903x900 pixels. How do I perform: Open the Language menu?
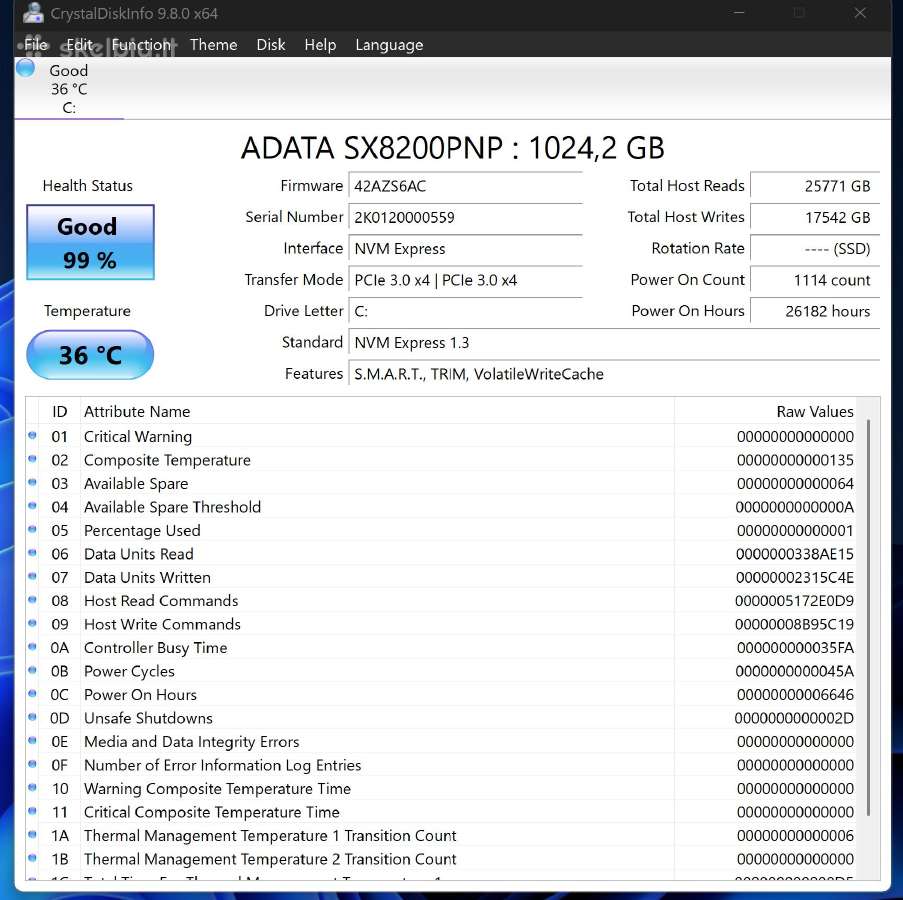click(x=389, y=44)
